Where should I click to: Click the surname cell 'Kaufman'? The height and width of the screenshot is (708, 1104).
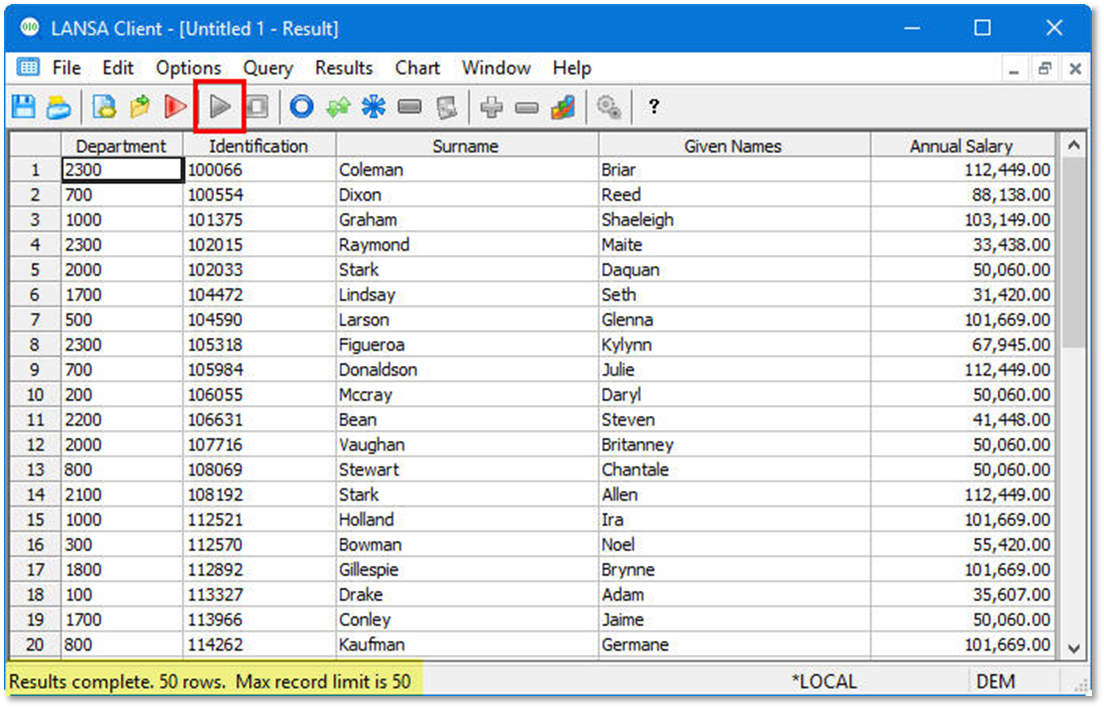coord(468,645)
